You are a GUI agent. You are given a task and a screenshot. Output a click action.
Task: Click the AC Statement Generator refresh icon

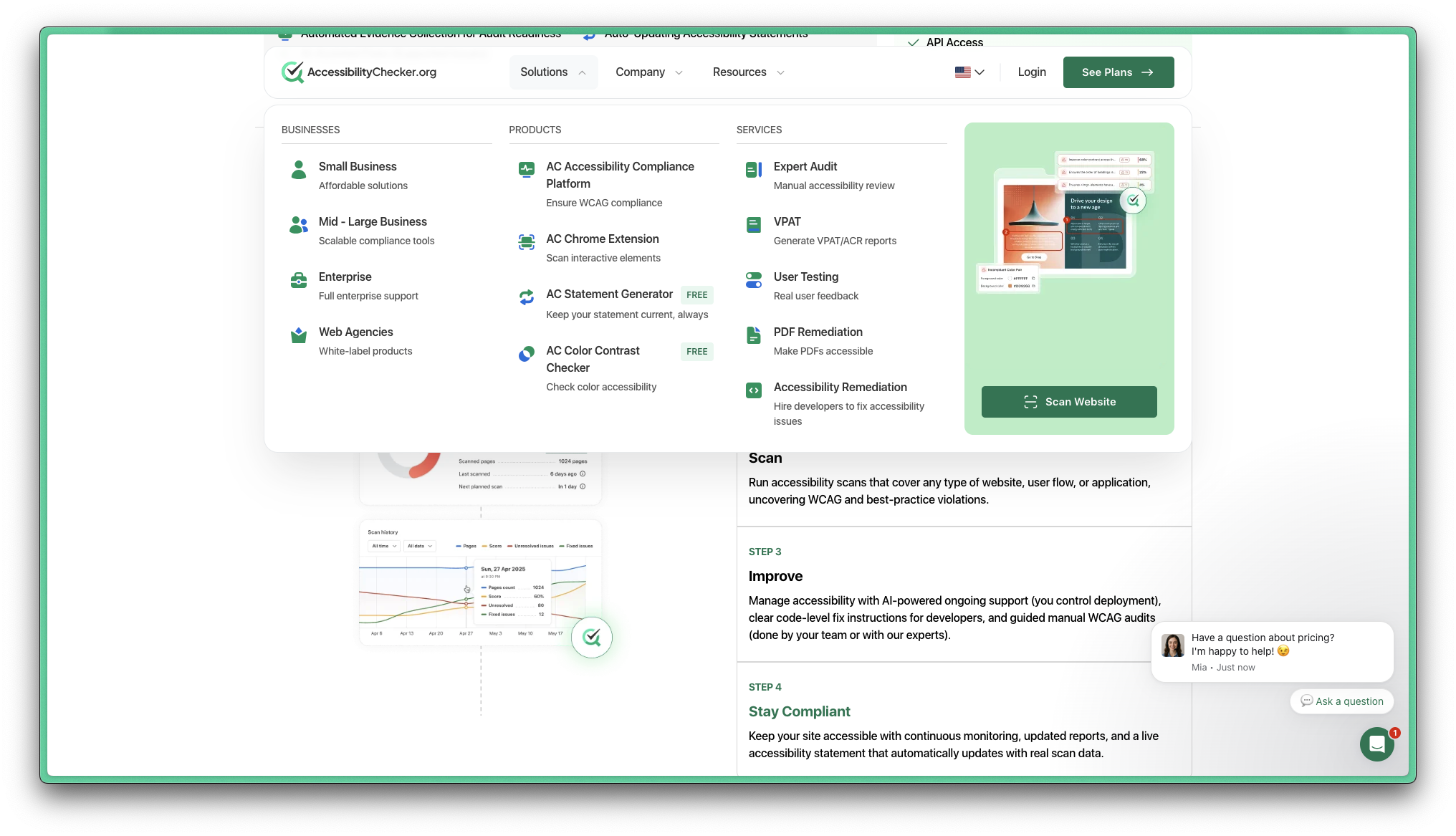tap(527, 297)
